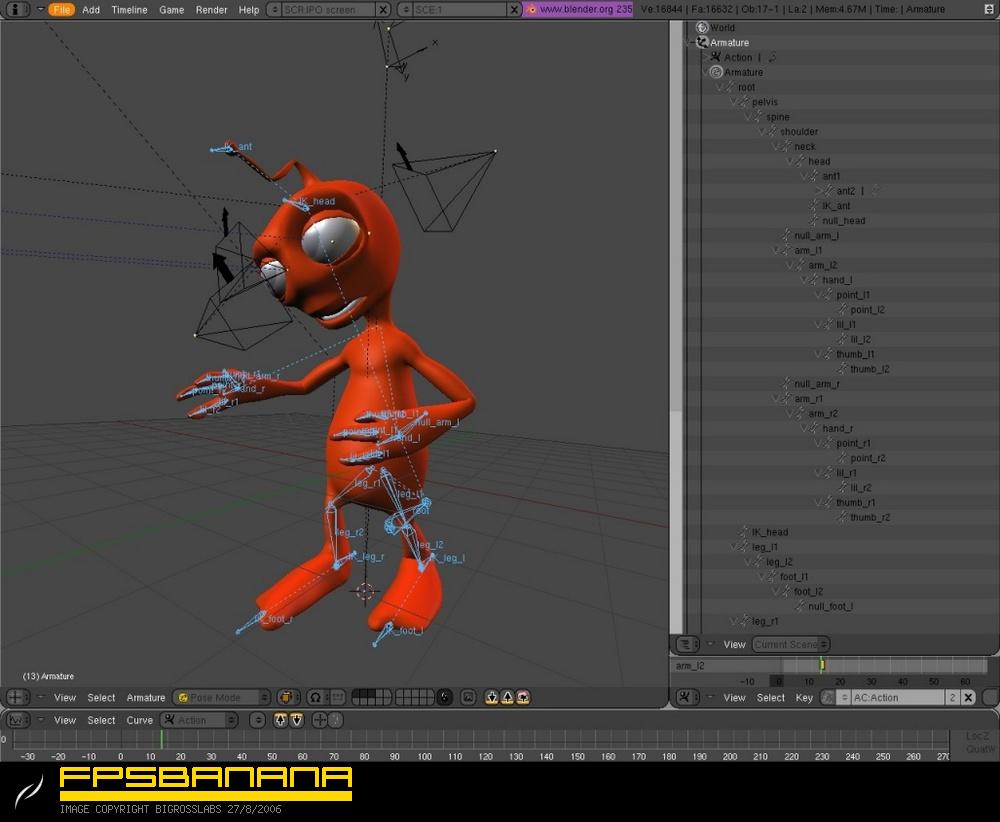The height and width of the screenshot is (822, 1000).
Task: Click the 3D view window type icon
Action: click(x=14, y=697)
